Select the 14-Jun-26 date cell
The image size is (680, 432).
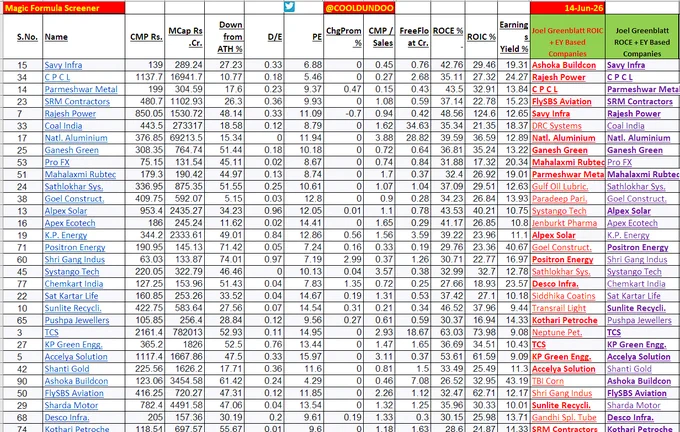568,8
